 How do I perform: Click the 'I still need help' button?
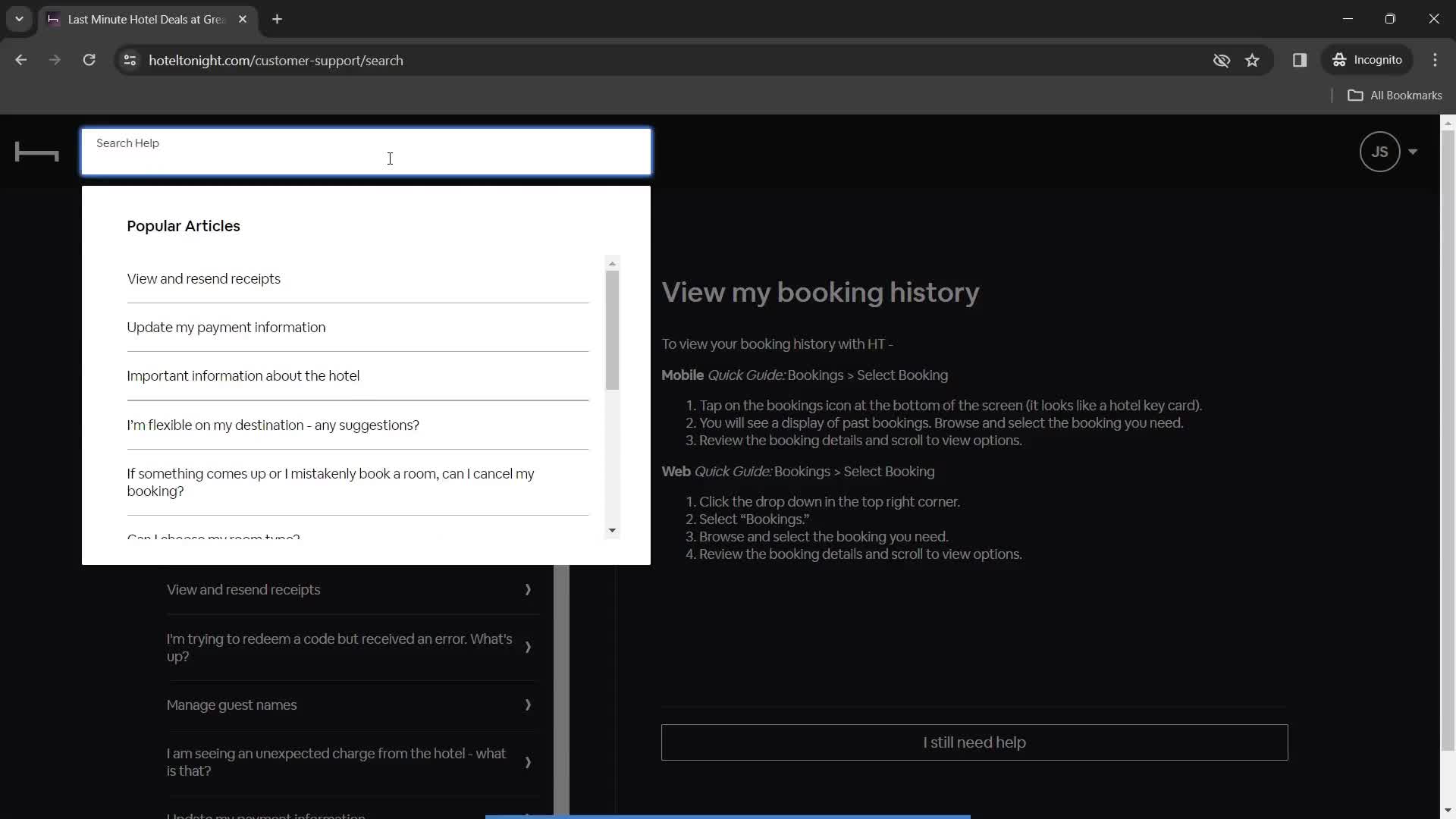coord(974,742)
